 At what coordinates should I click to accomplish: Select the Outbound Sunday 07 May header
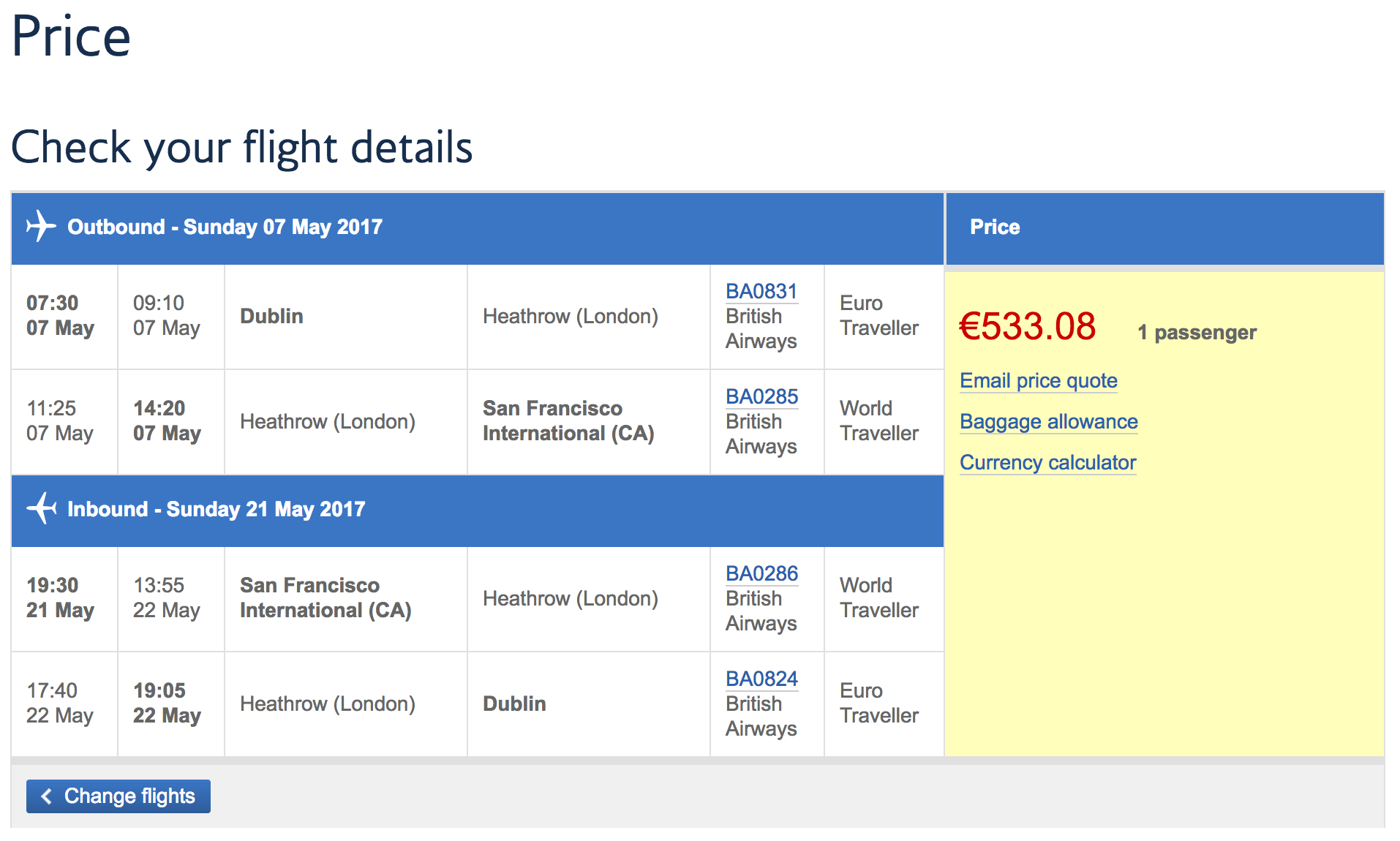[x=225, y=227]
